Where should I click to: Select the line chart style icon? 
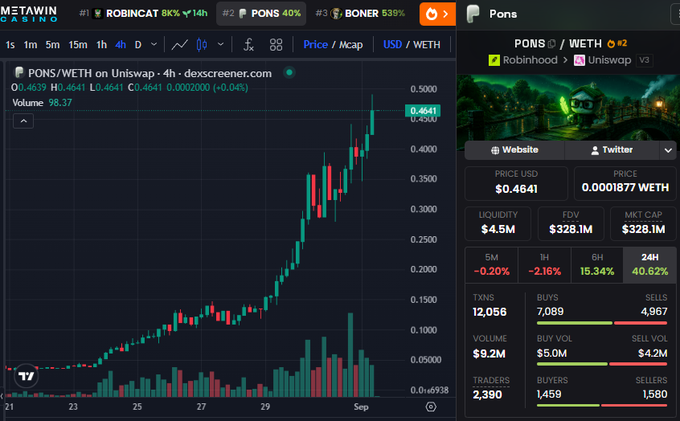click(x=180, y=45)
